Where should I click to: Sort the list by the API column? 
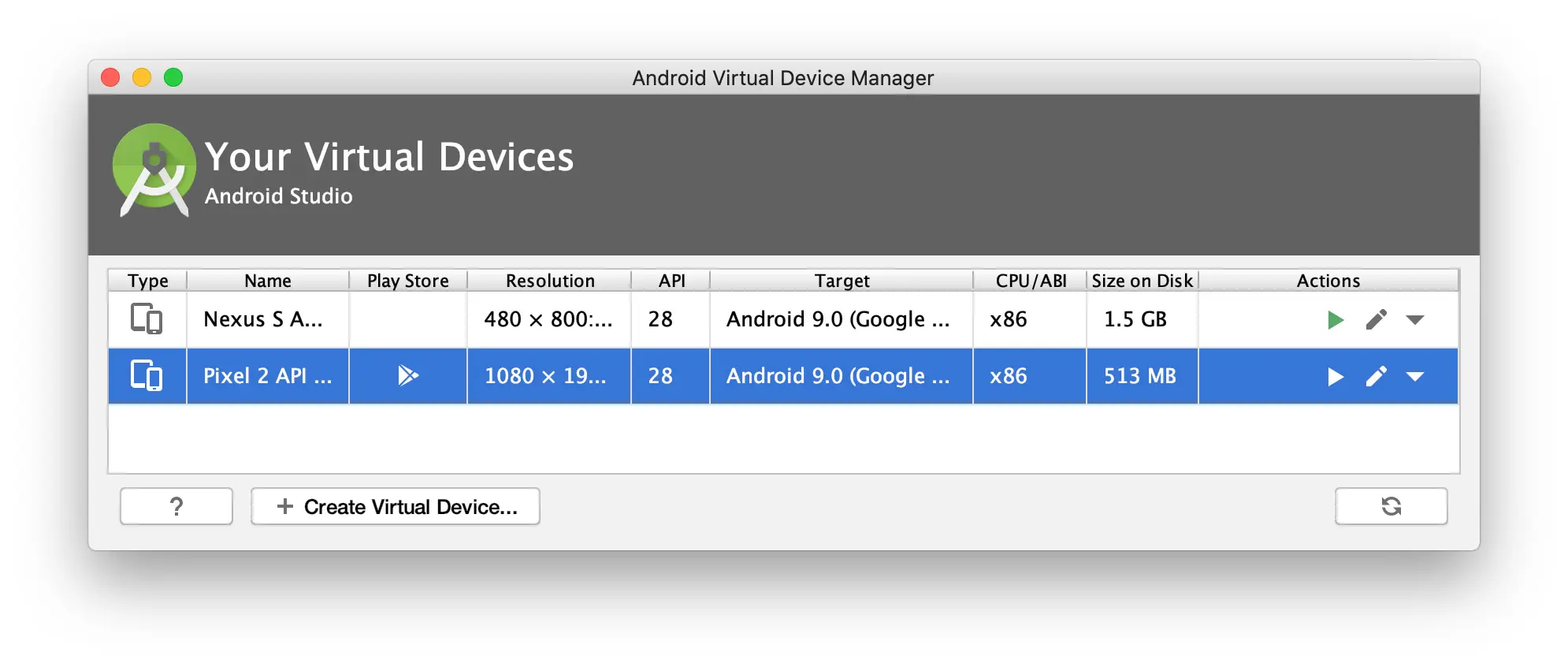pyautogui.click(x=669, y=281)
